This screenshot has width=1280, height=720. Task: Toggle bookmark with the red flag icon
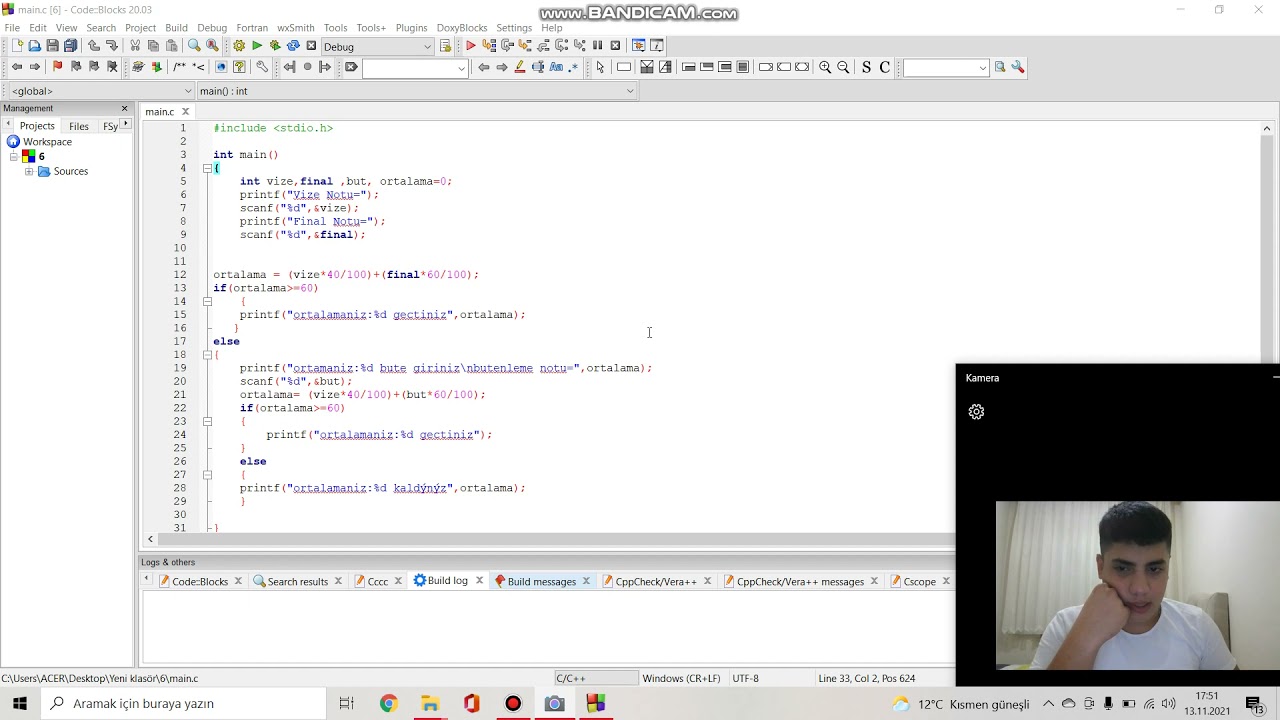(x=57, y=67)
